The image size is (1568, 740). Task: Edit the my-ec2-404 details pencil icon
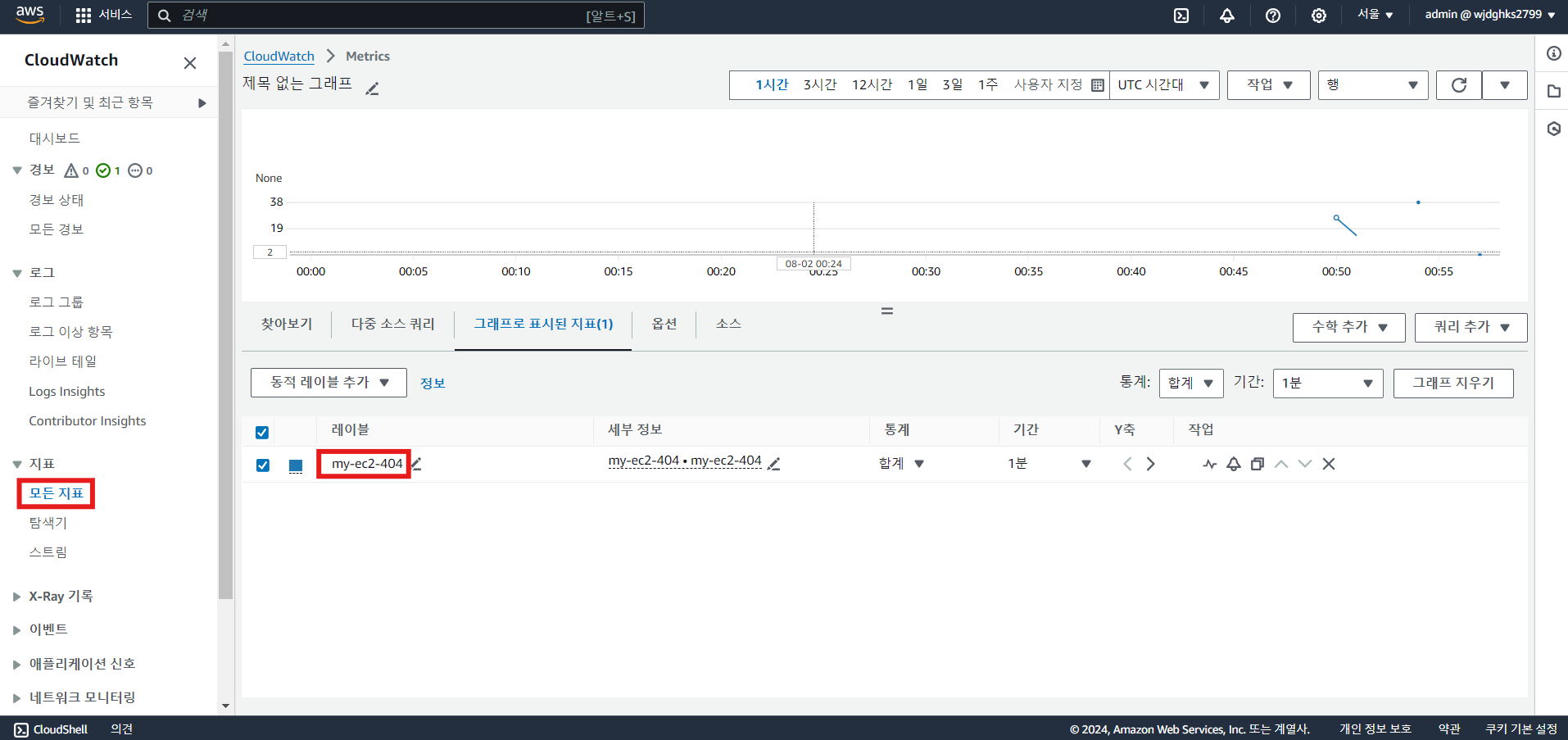coord(774,464)
